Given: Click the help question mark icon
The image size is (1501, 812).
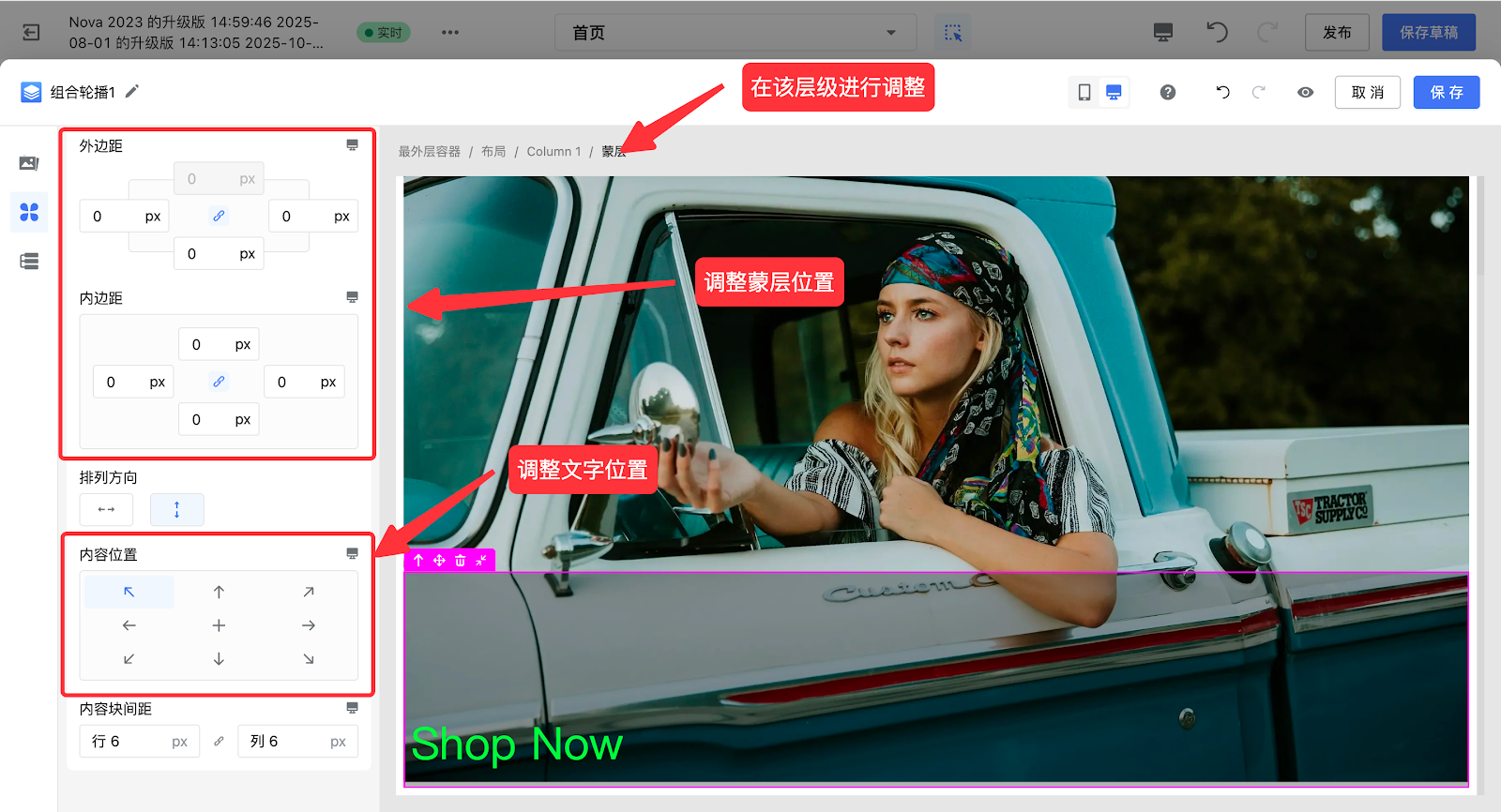Looking at the screenshot, I should tap(1167, 92).
